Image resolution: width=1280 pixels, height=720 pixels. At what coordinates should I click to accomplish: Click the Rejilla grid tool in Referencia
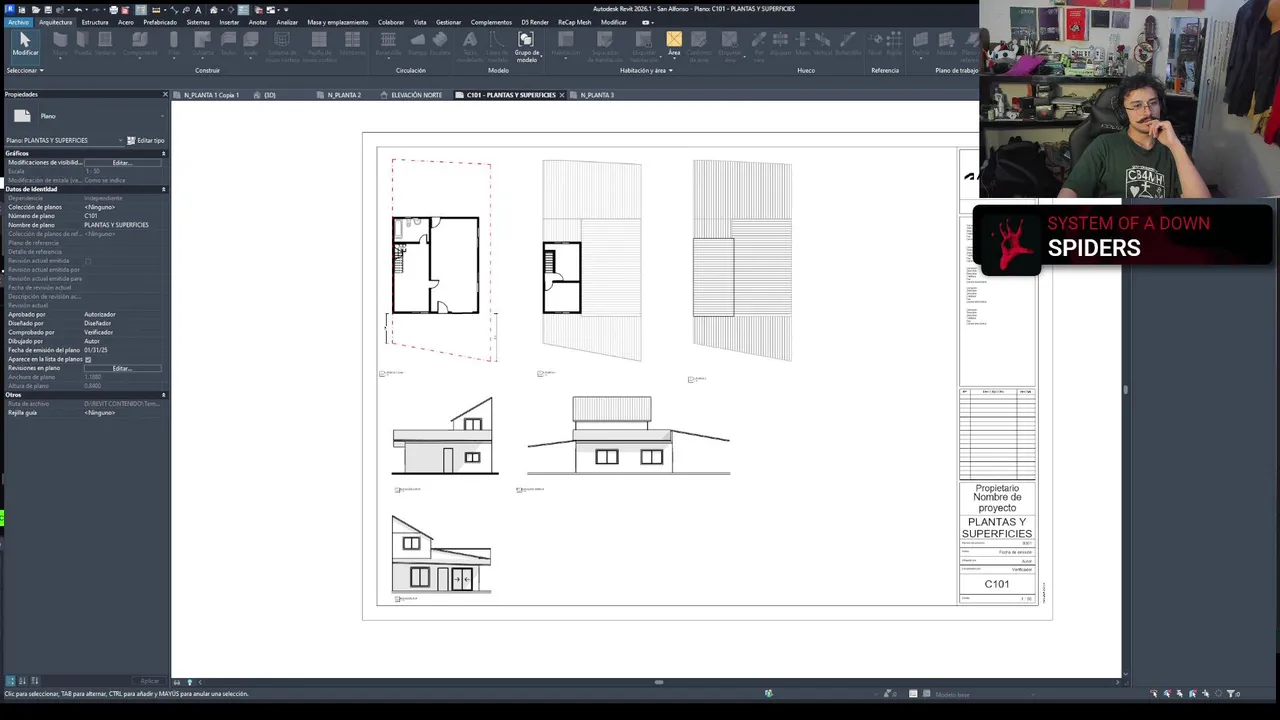tap(894, 44)
